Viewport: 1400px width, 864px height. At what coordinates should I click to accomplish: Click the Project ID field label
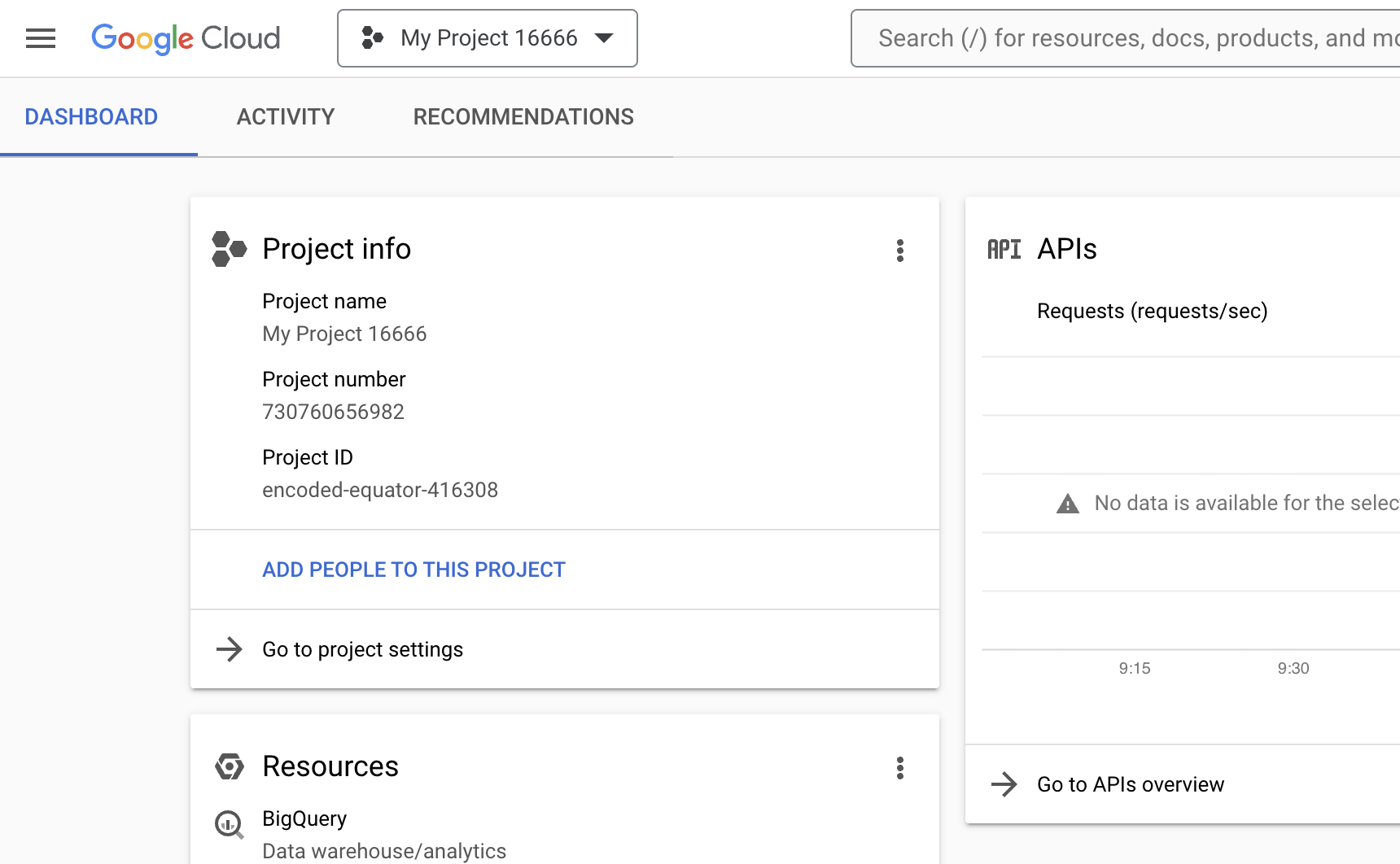click(308, 457)
